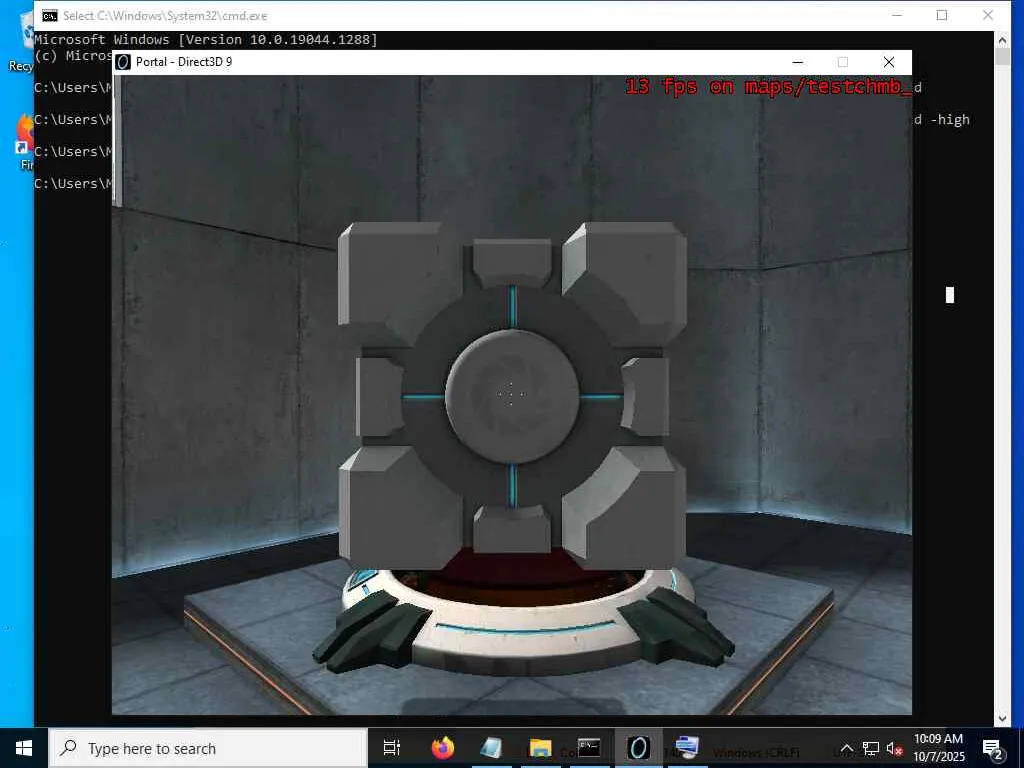Switch to Command Prompt taskbar icon
The height and width of the screenshot is (768, 1024).
tap(589, 748)
